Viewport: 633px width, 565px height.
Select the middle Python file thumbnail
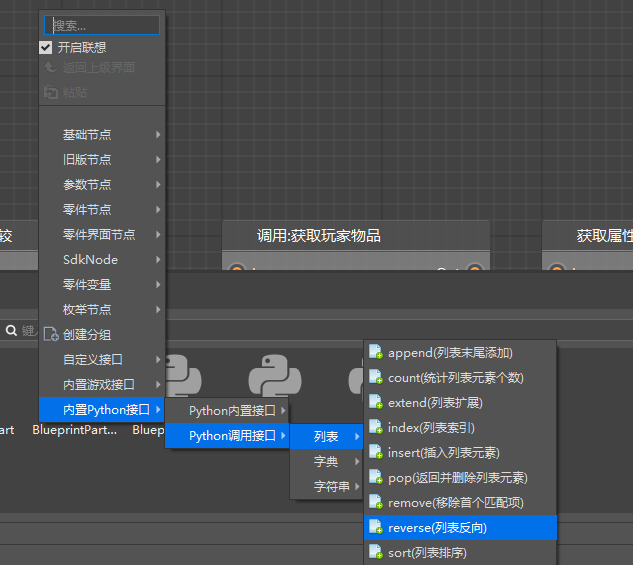275,375
